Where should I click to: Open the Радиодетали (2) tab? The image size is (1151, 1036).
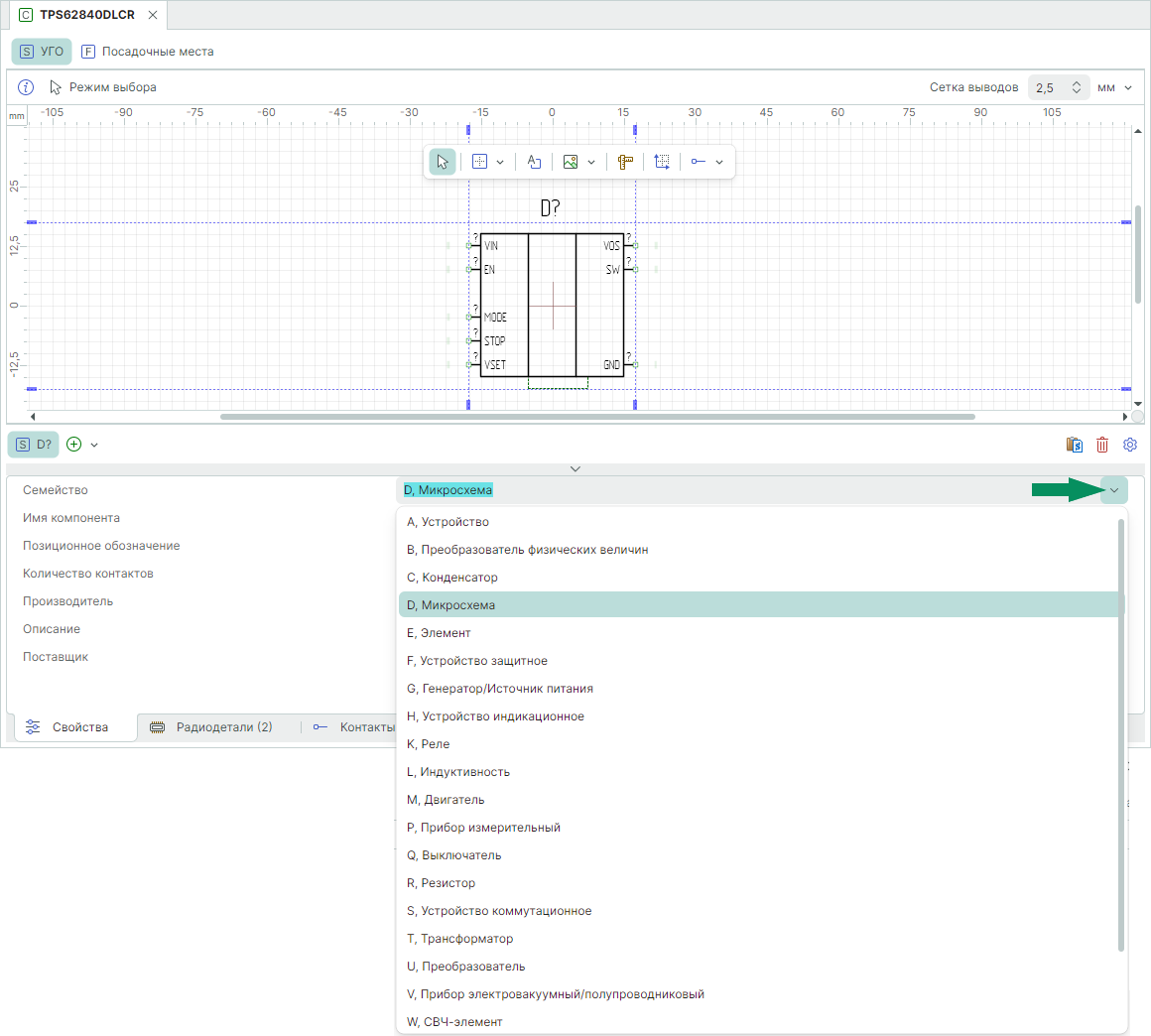(x=212, y=727)
